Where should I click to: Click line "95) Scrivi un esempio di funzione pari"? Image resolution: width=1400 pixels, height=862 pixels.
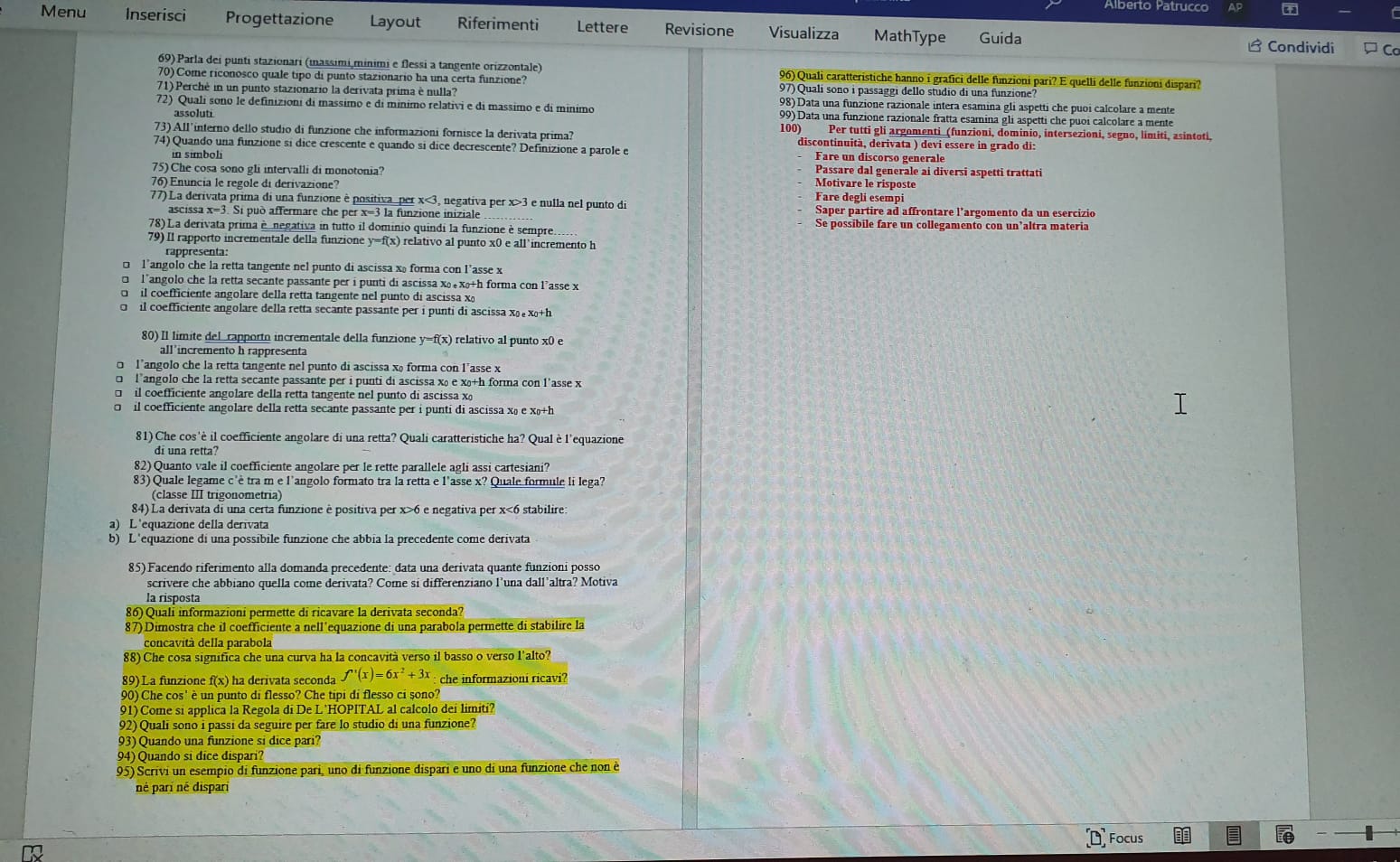[x=368, y=769]
